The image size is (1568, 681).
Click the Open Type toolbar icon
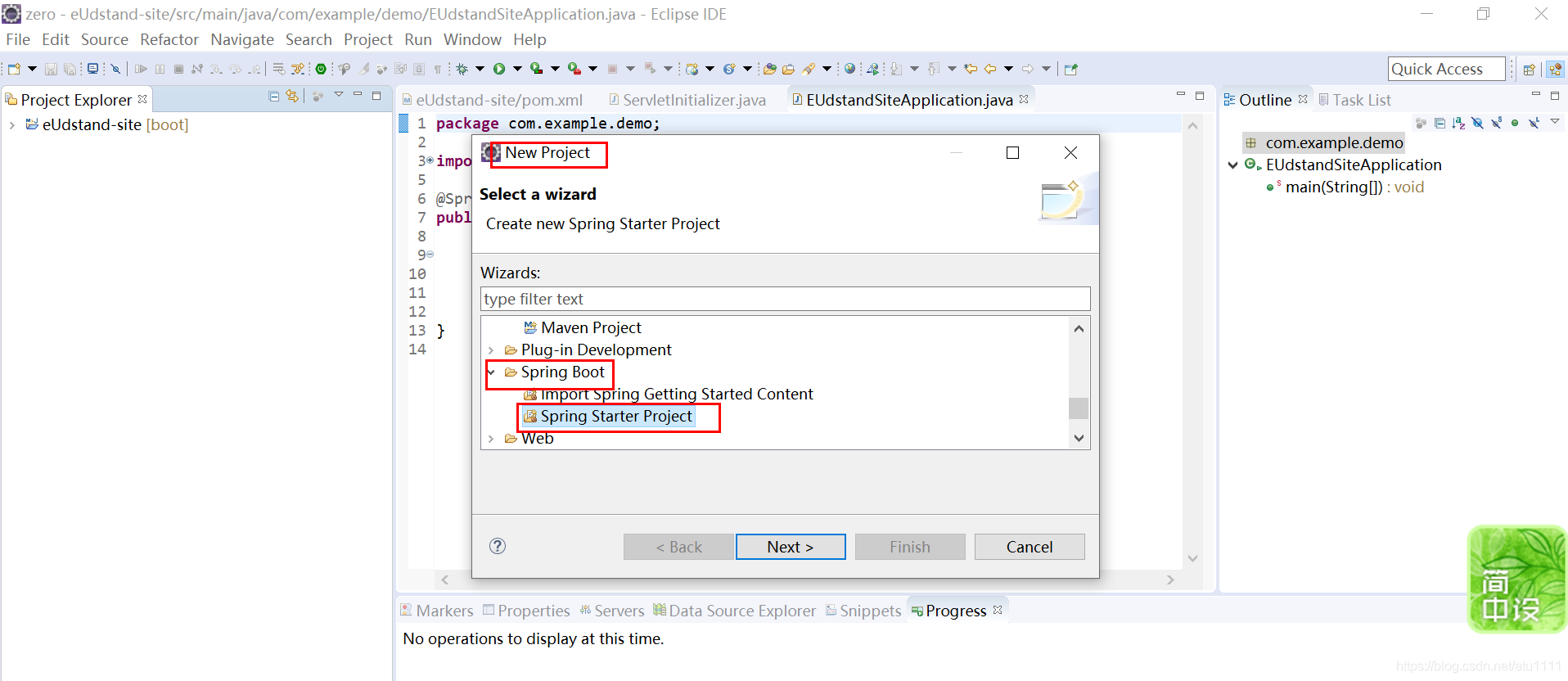(x=768, y=69)
